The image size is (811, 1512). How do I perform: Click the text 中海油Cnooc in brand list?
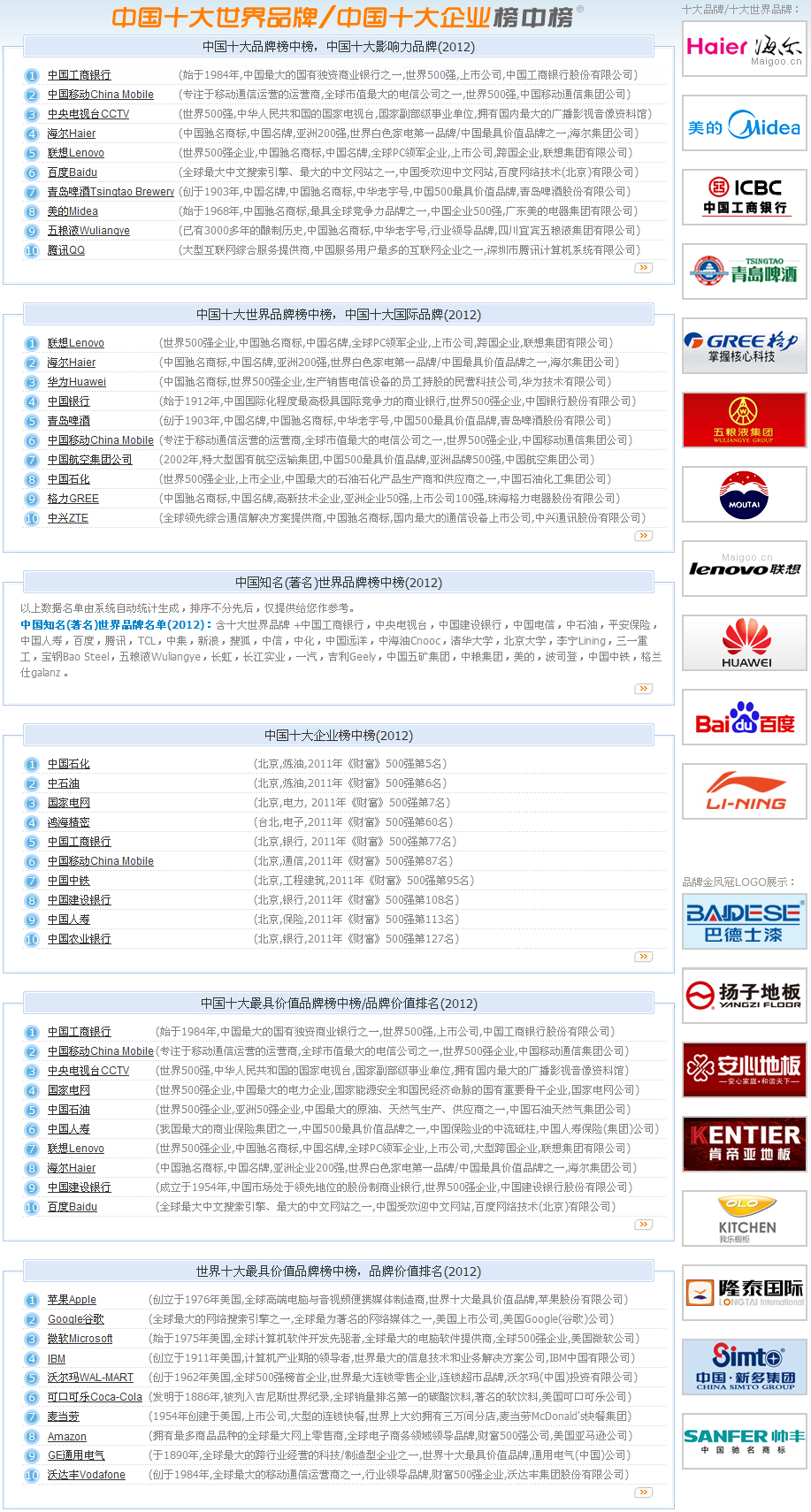click(x=409, y=641)
